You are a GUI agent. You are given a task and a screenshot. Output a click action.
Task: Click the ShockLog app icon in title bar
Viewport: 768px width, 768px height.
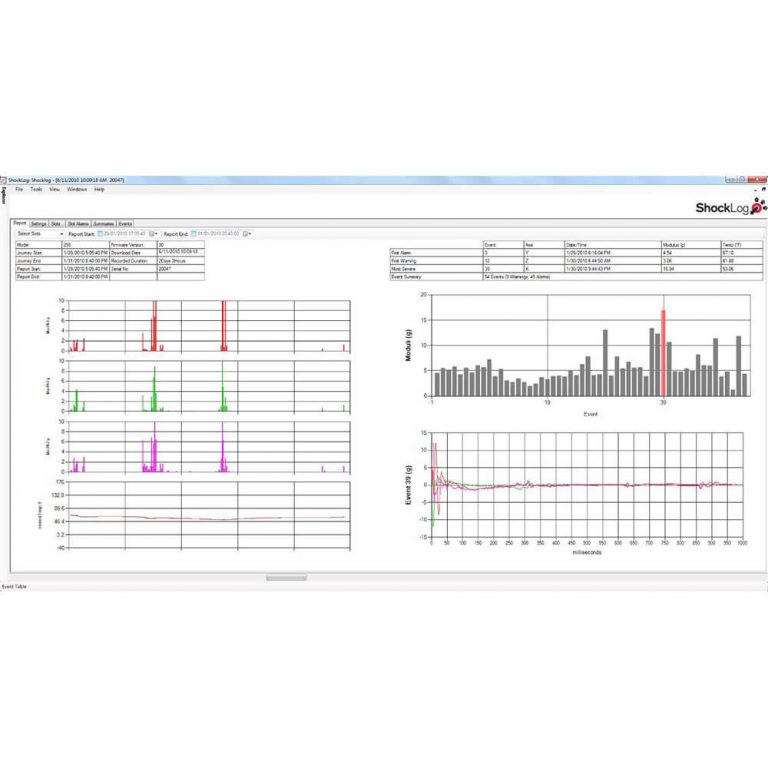tap(3, 180)
